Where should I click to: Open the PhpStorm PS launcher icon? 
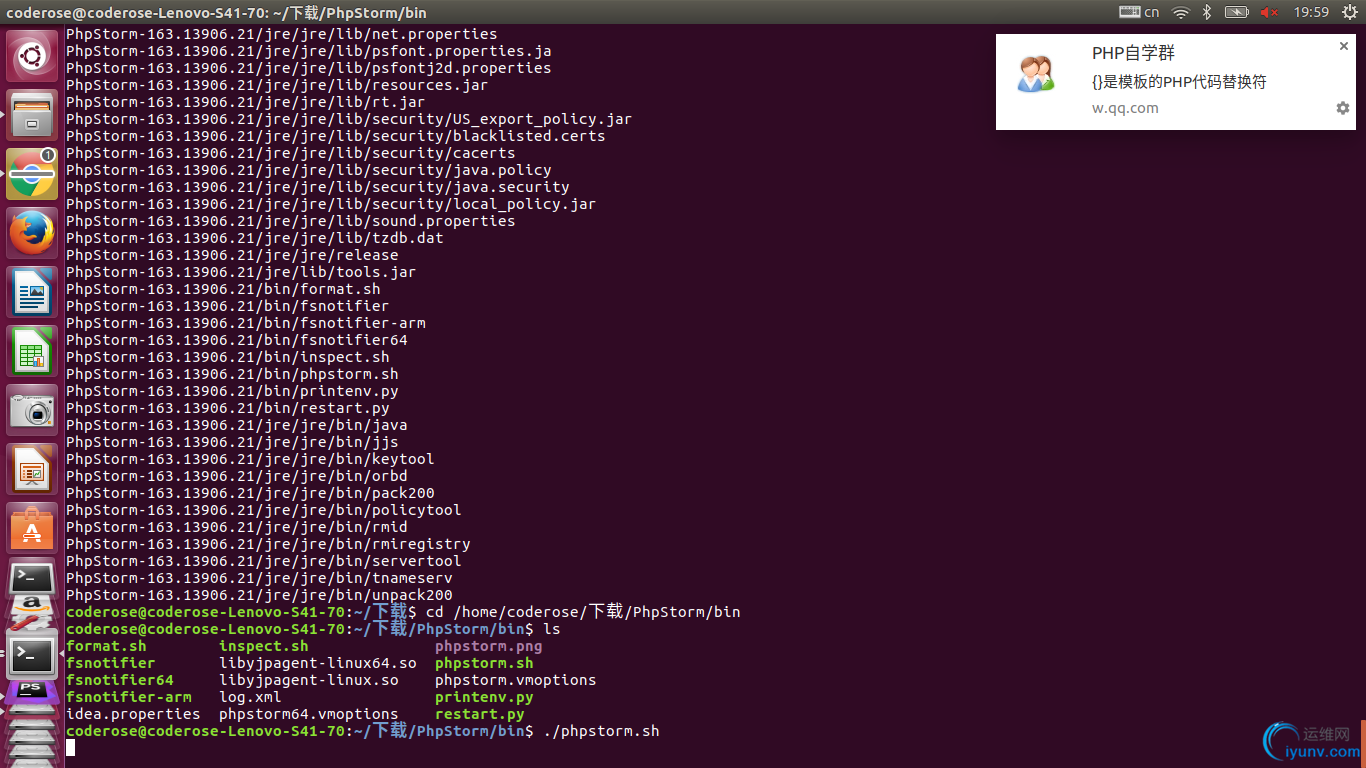click(x=32, y=691)
